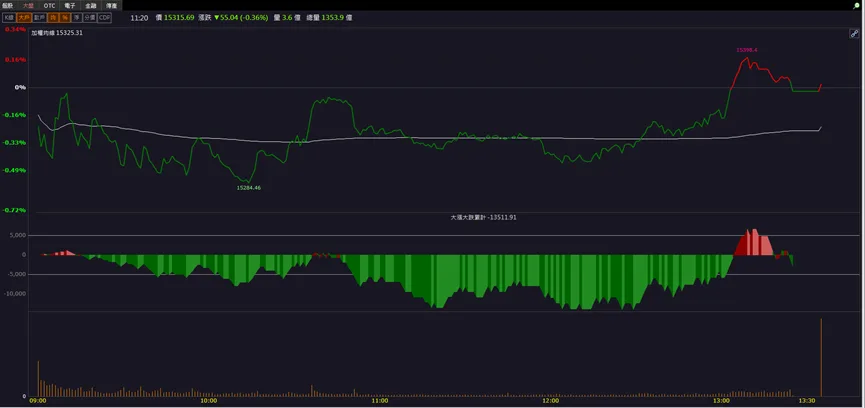Click the 13:00 time axis marker
The height and width of the screenshot is (408, 865).
pyautogui.click(x=722, y=401)
